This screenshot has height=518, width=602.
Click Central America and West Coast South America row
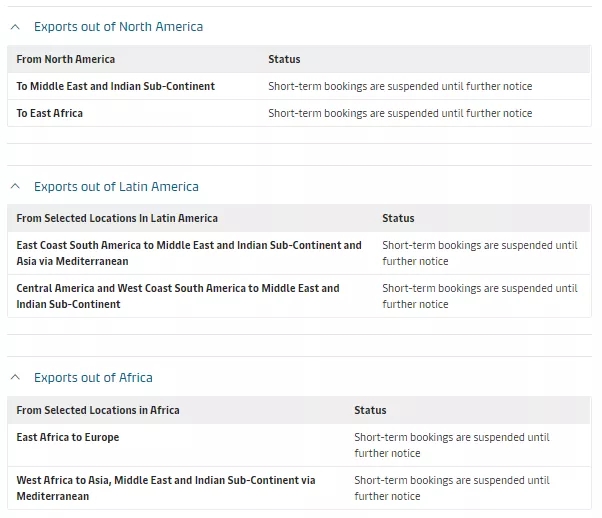click(x=178, y=296)
